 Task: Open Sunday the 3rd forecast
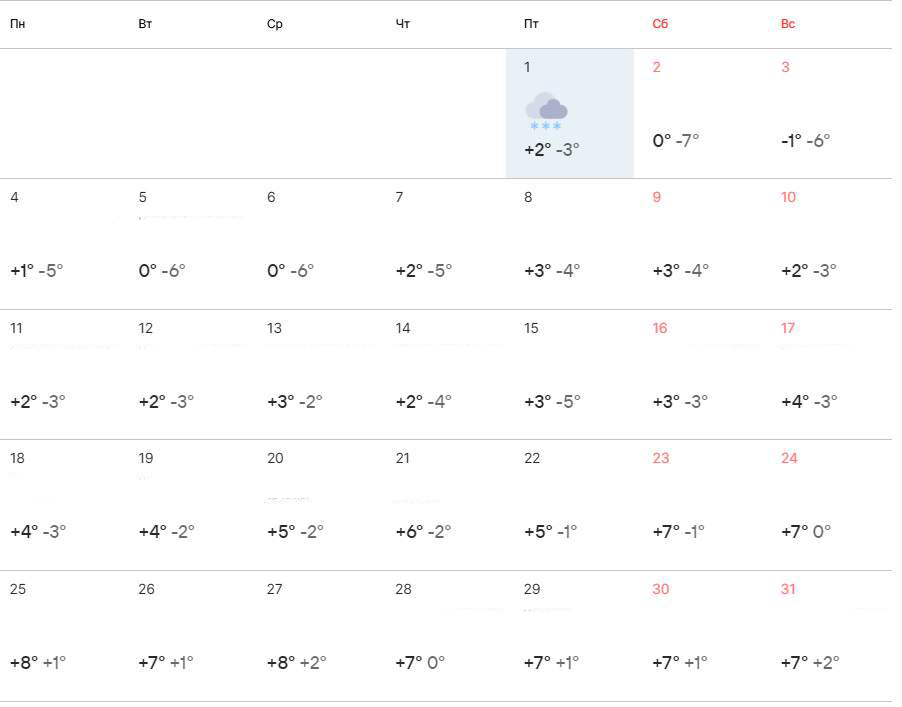826,114
